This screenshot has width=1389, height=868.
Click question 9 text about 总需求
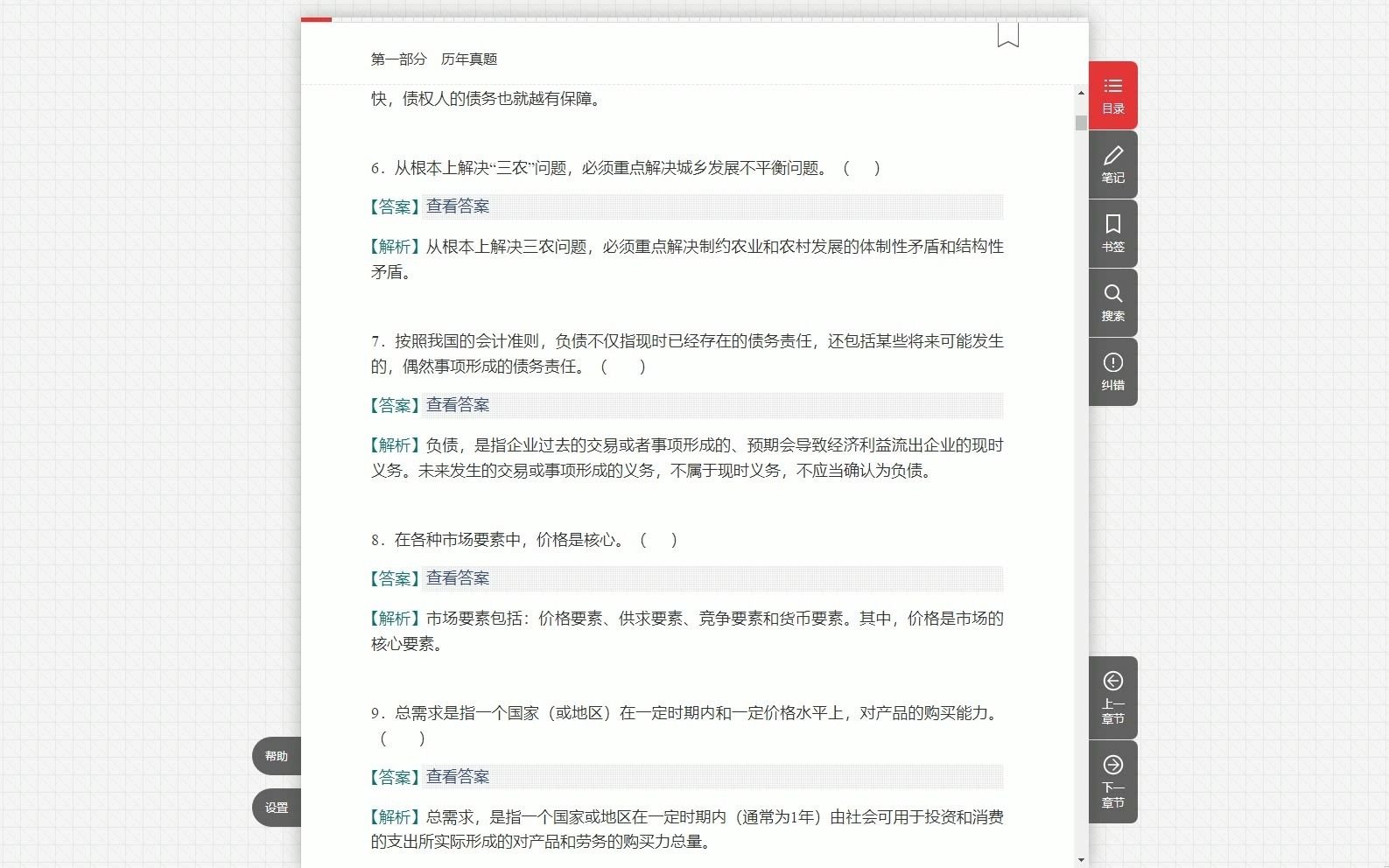click(x=687, y=725)
